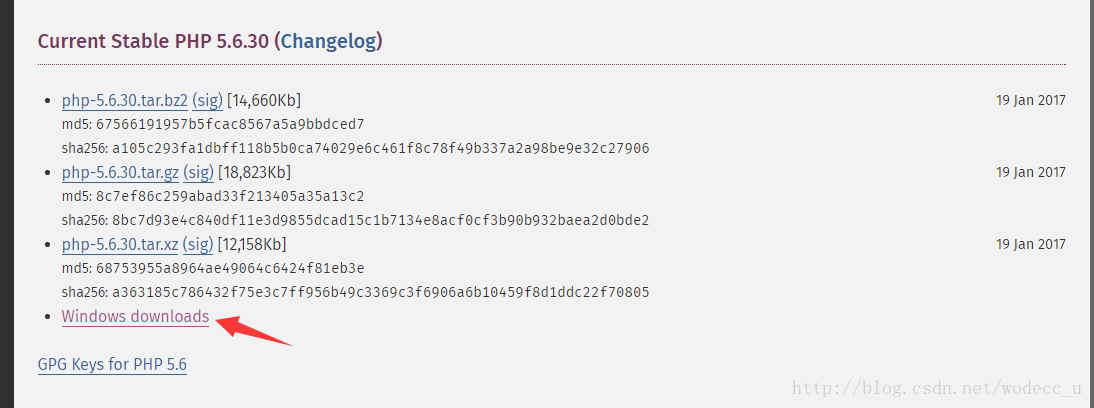Click the md5 hash of tar.xz

[x=230, y=268]
